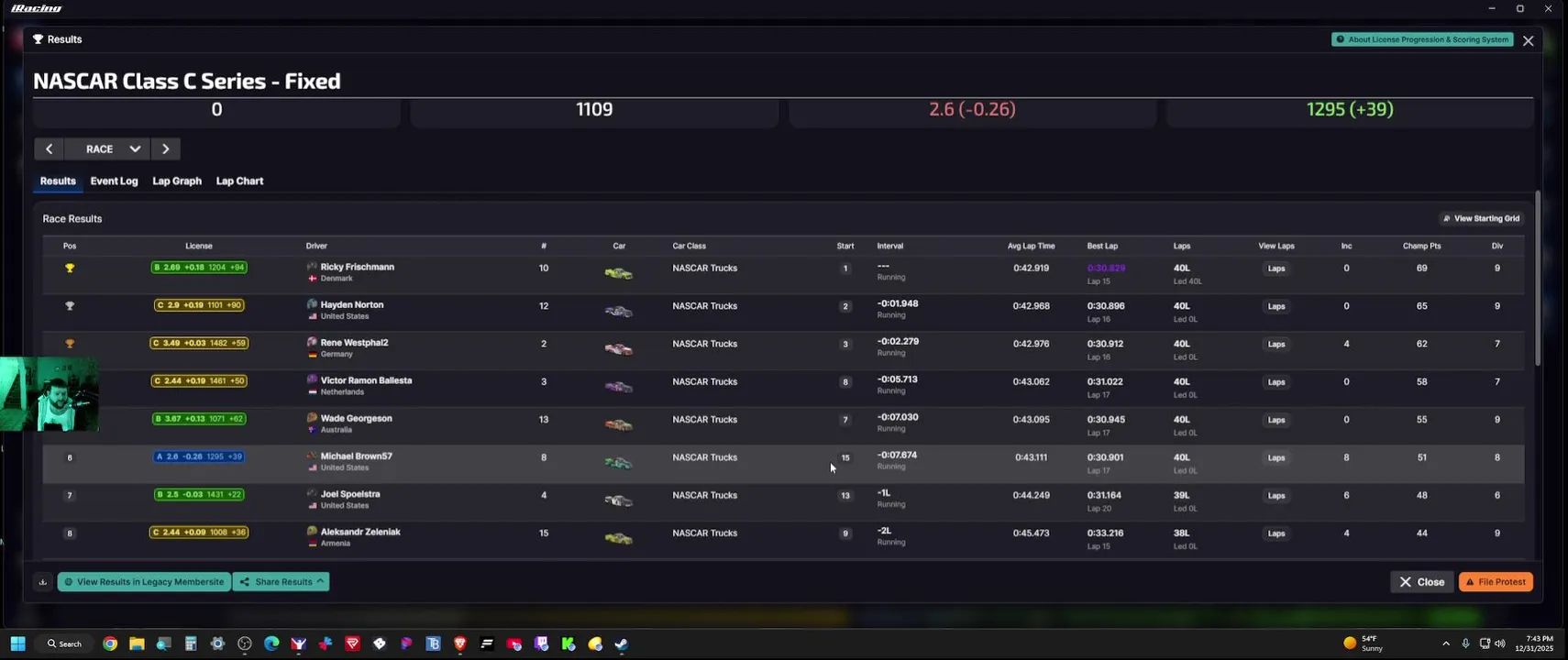Click the bronze third-place trophy icon
This screenshot has width=1568, height=660.
pyautogui.click(x=70, y=344)
